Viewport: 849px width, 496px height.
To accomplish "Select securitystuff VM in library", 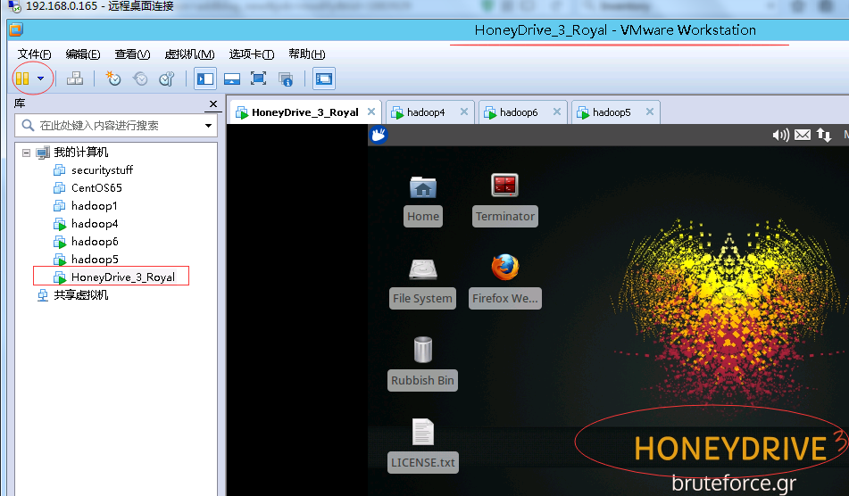I will point(102,170).
